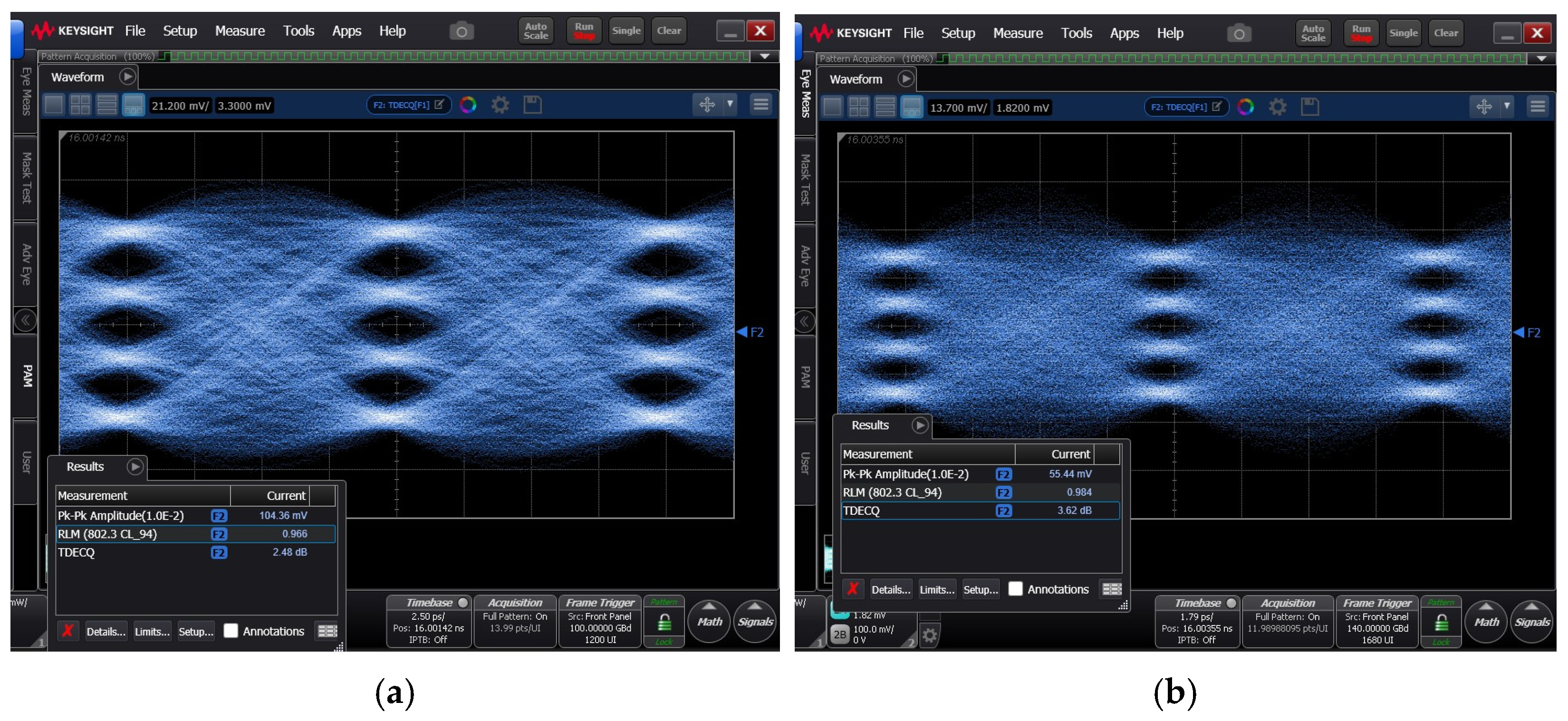The height and width of the screenshot is (721, 1568).
Task: Select single-grid waveform layout in window (b)
Action: click(x=832, y=108)
